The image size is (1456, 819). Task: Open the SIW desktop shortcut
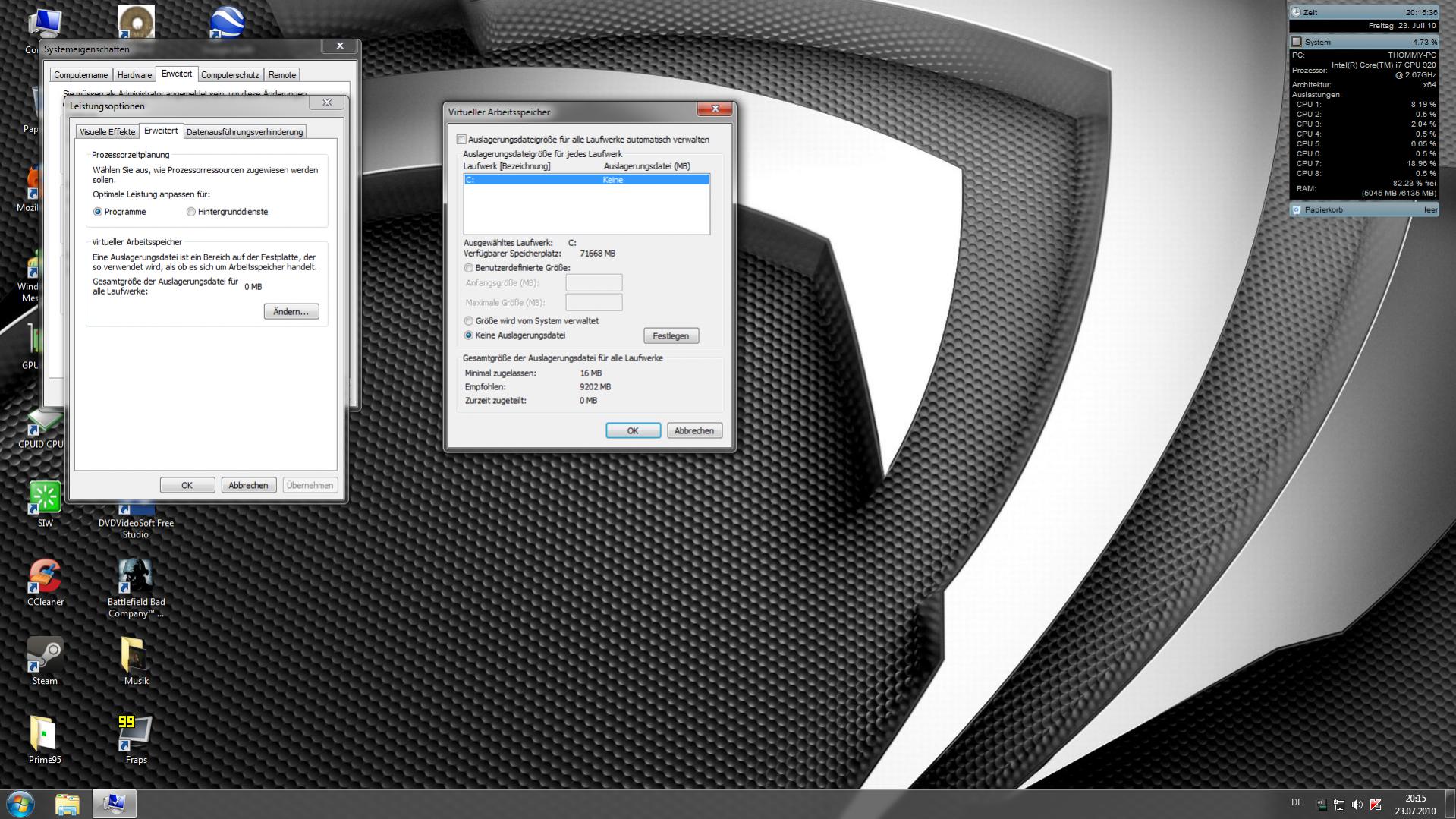[x=45, y=504]
